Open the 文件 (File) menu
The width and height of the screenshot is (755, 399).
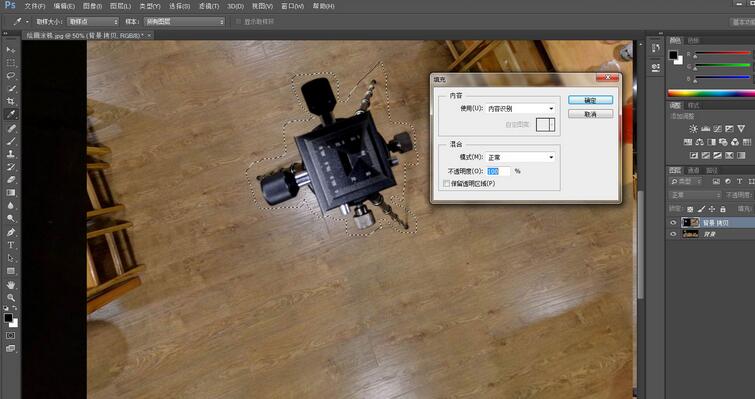pyautogui.click(x=35, y=6)
